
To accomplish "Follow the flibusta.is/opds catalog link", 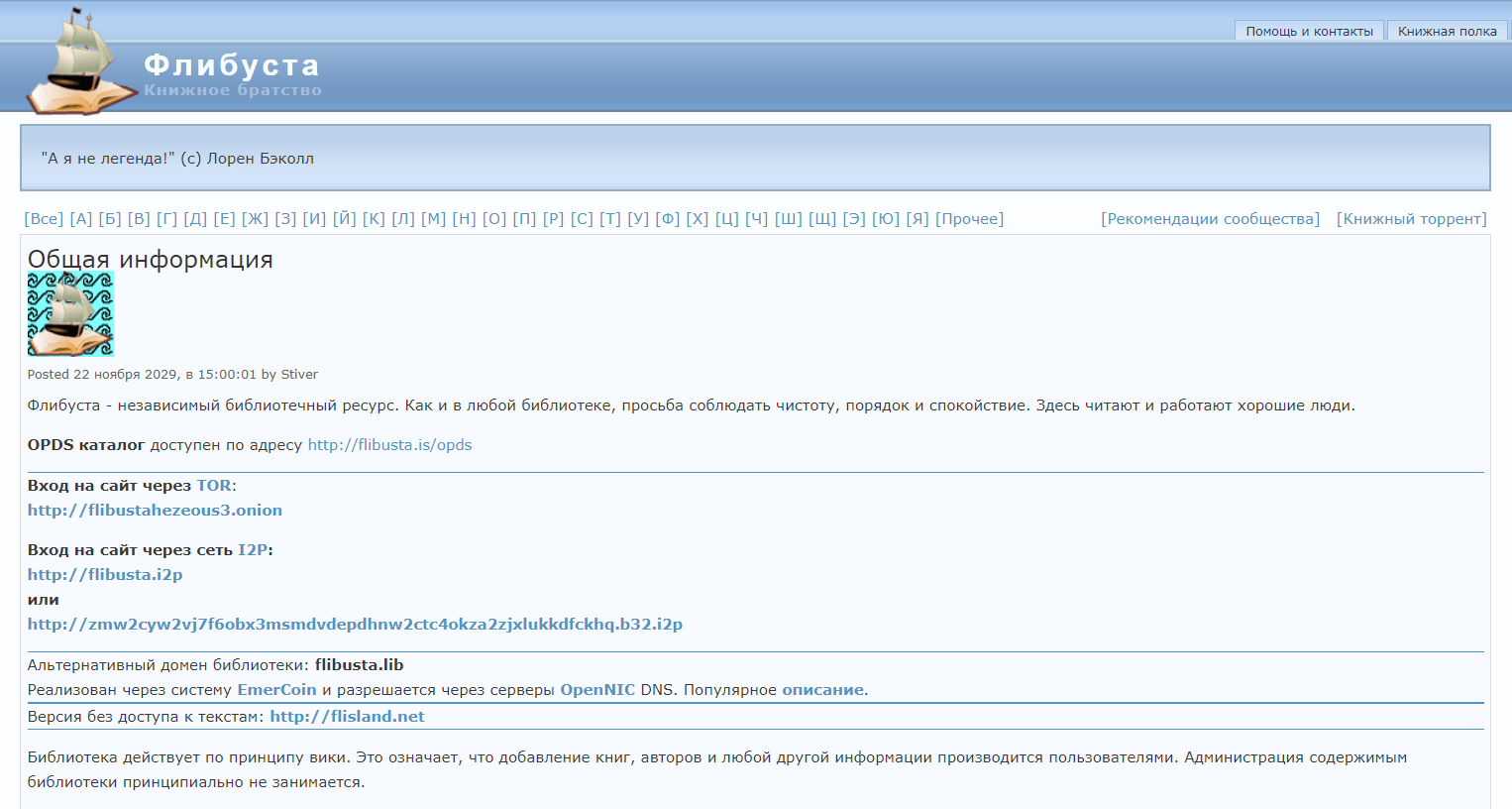I will [389, 445].
